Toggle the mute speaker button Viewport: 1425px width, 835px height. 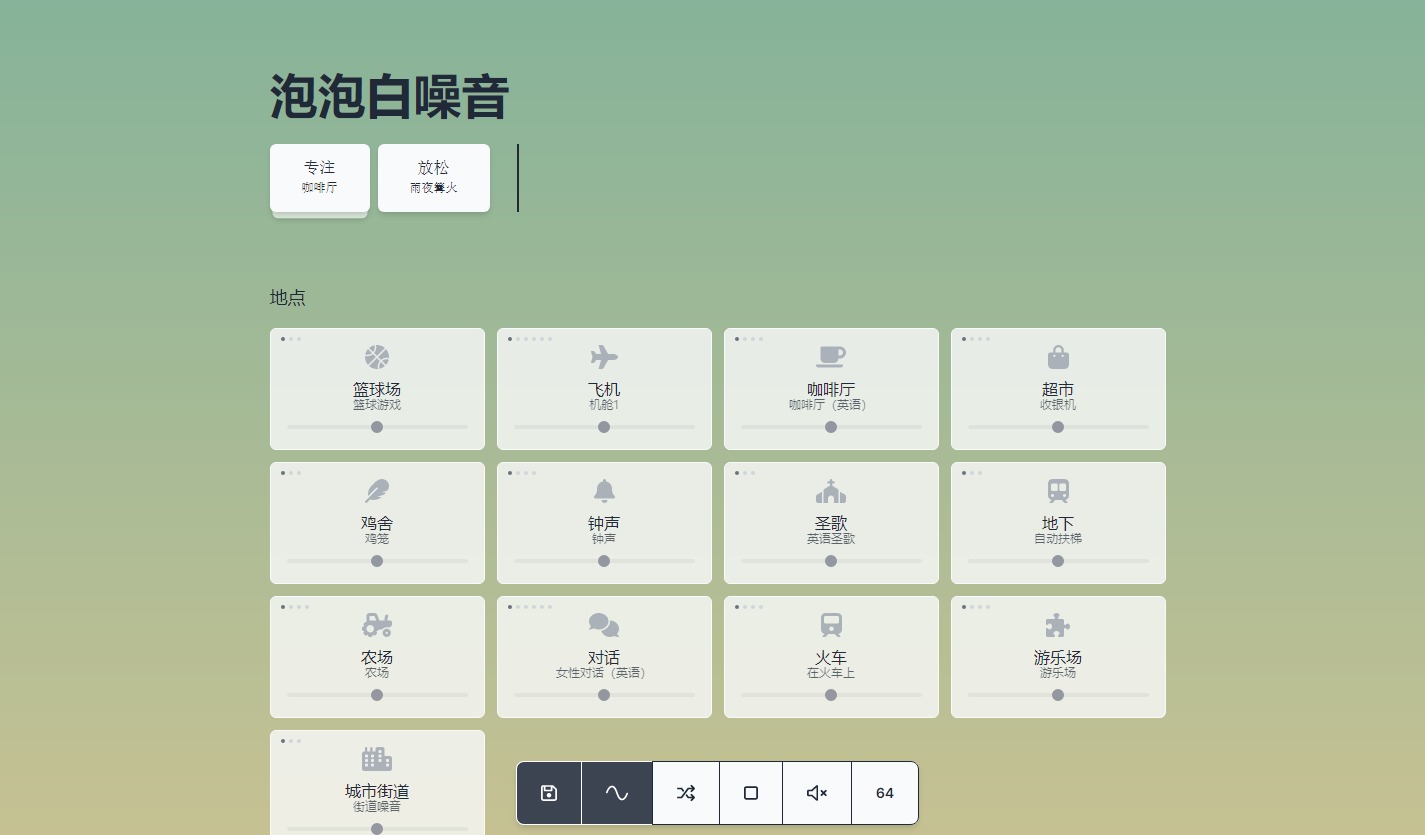coord(817,793)
